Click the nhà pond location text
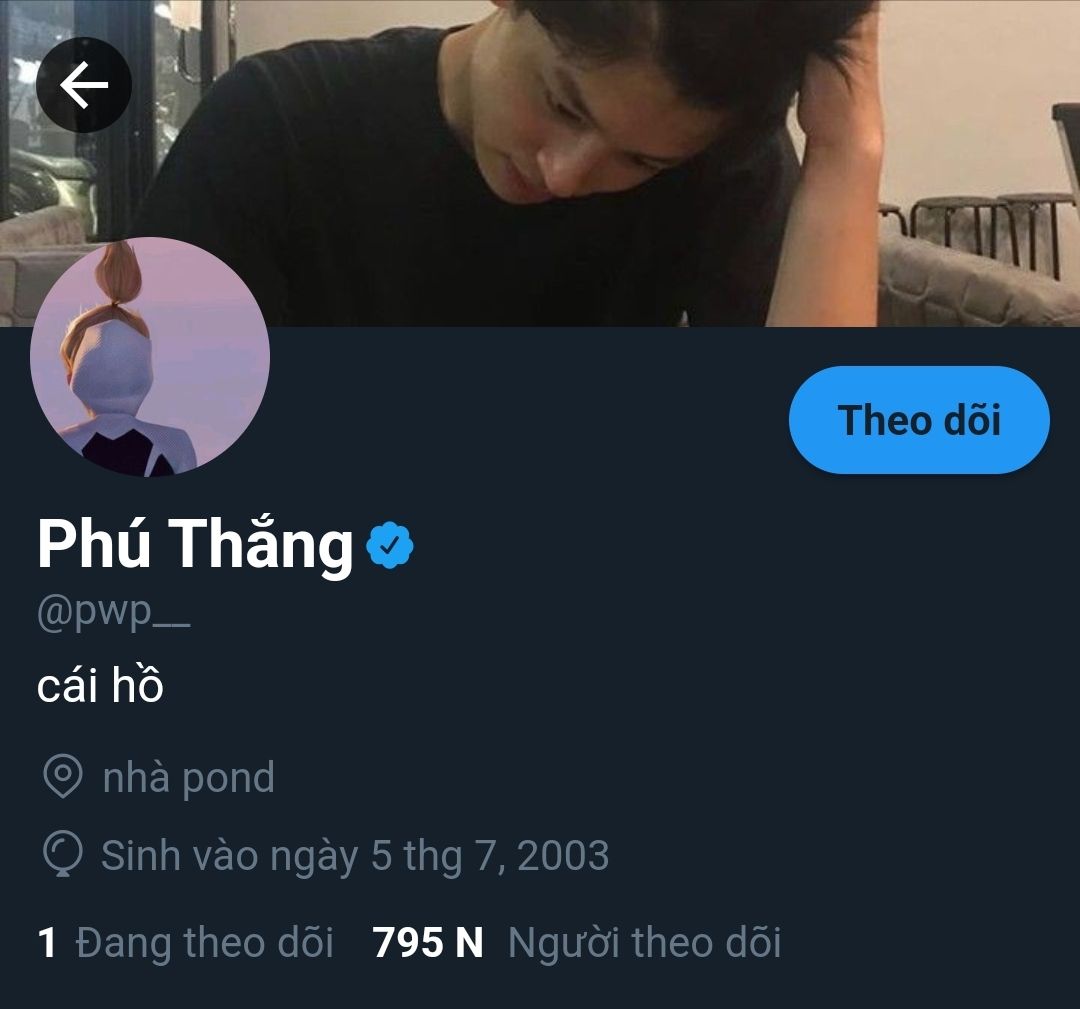 pos(189,778)
